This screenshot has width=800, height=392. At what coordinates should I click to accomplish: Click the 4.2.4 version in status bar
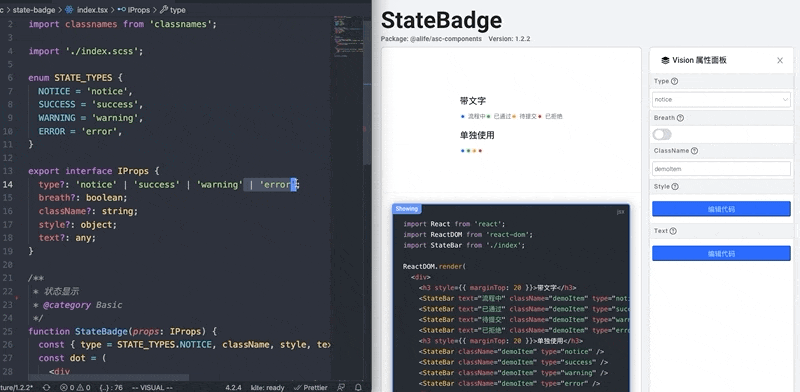233,387
